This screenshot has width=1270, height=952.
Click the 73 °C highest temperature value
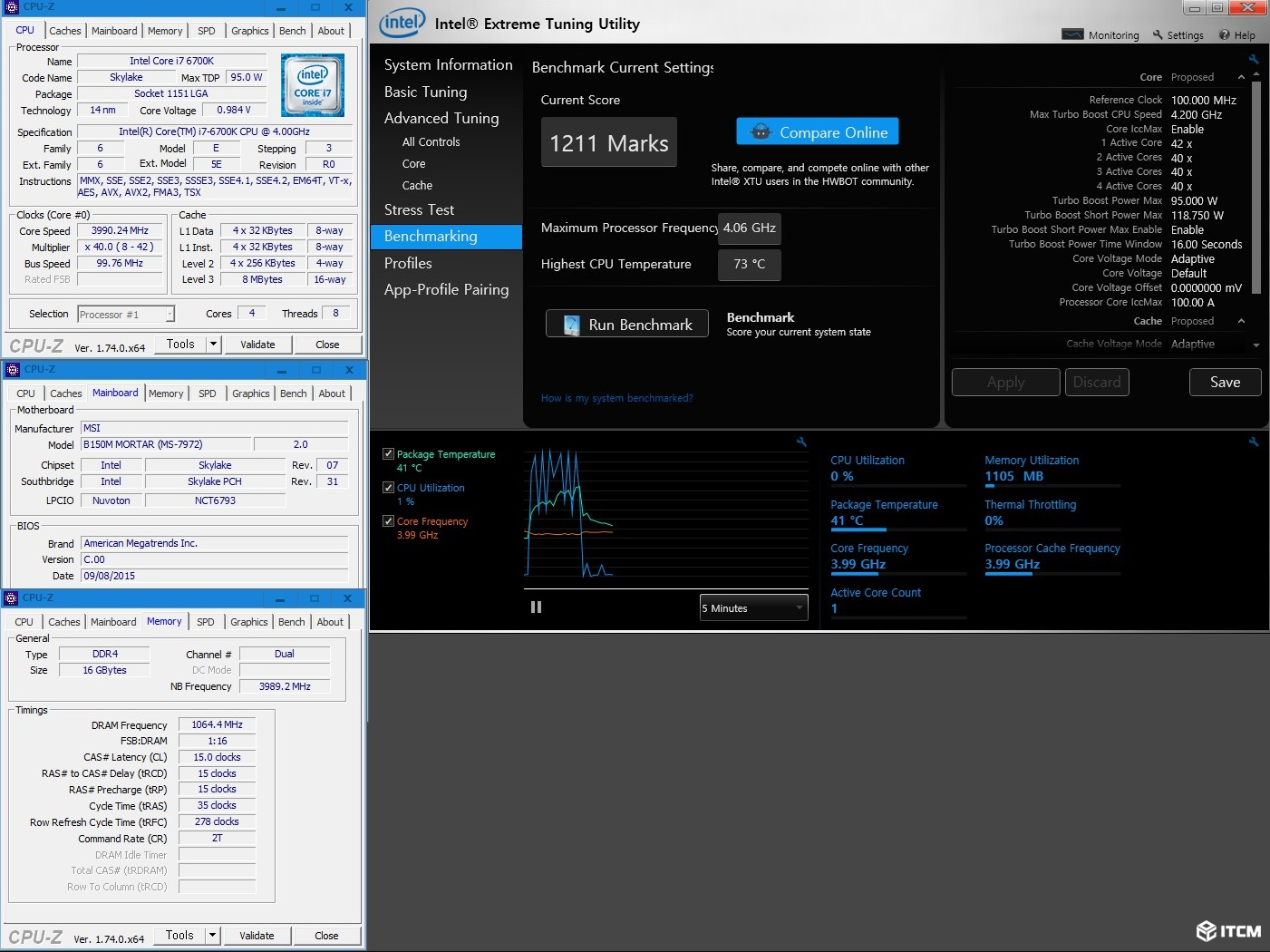coord(750,265)
